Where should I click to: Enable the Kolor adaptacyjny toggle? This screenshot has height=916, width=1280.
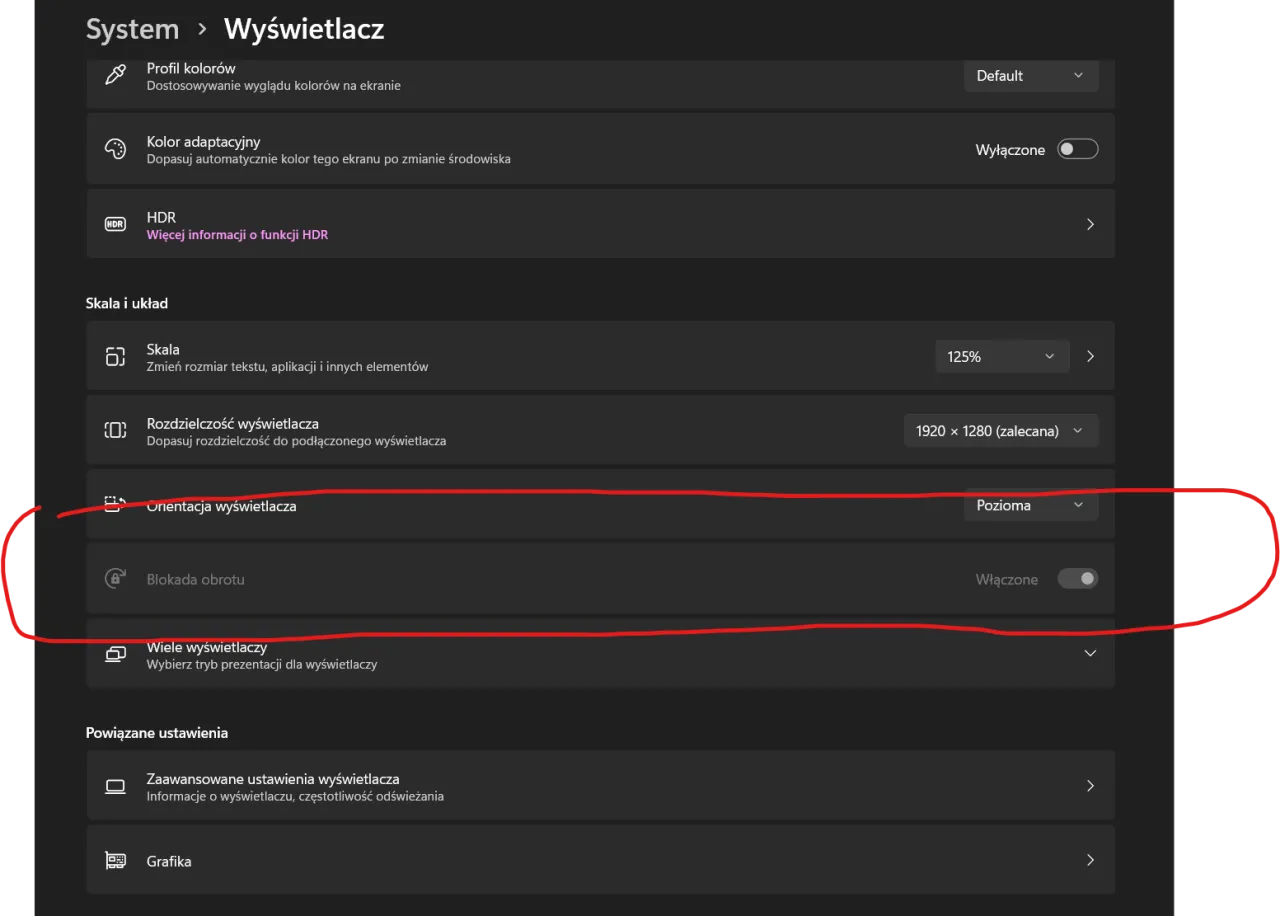coord(1077,148)
